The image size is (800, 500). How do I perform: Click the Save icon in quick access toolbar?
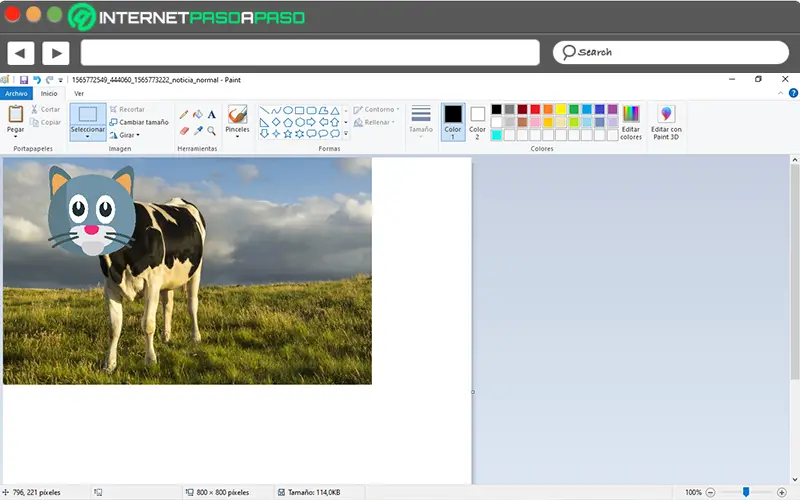pos(23,80)
